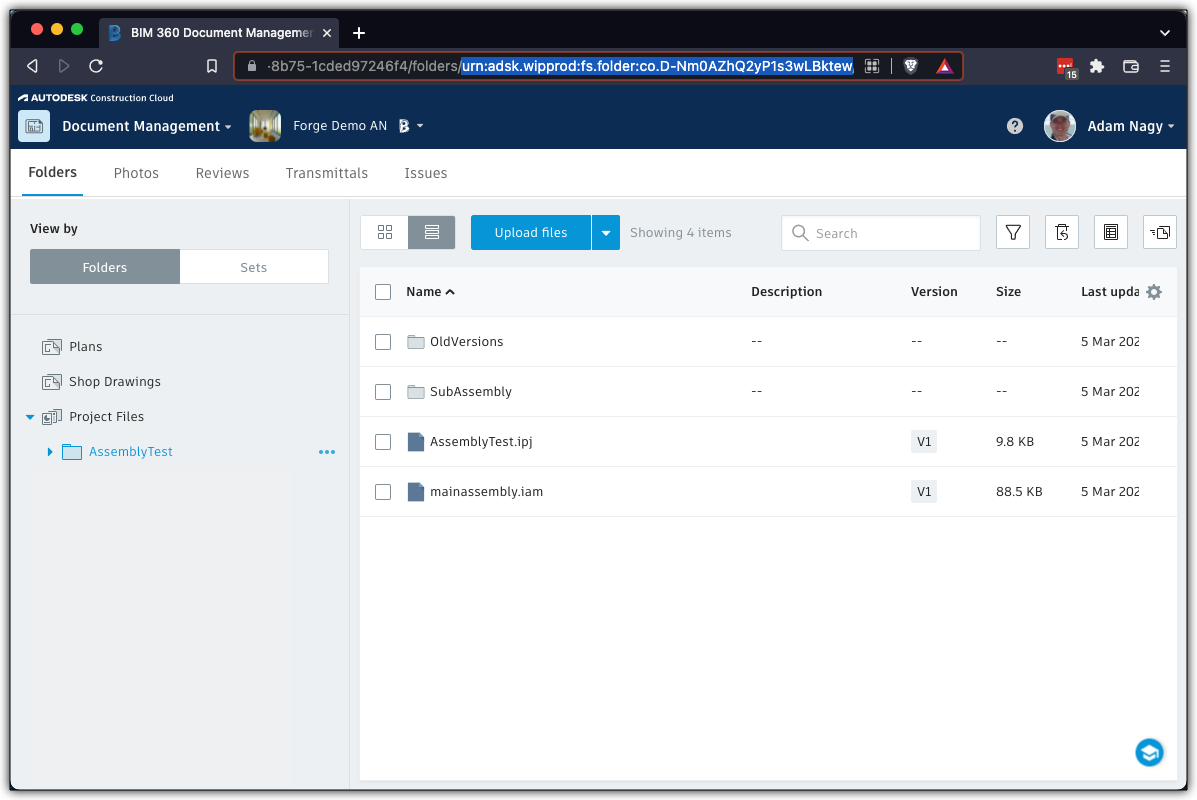Image resolution: width=1197 pixels, height=800 pixels.
Task: Open the Help question mark
Action: (1014, 126)
